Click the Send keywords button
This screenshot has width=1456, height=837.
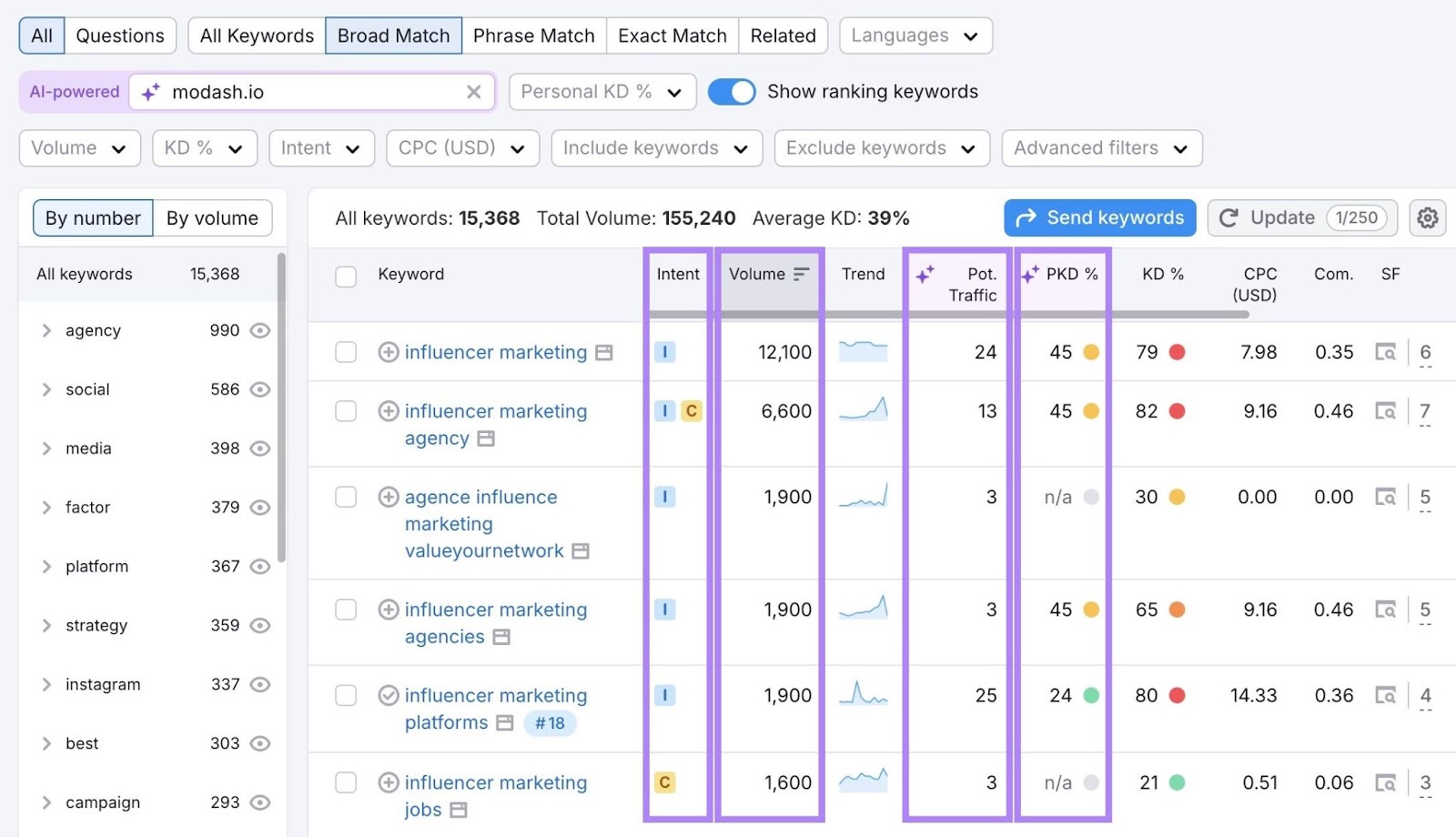point(1098,217)
